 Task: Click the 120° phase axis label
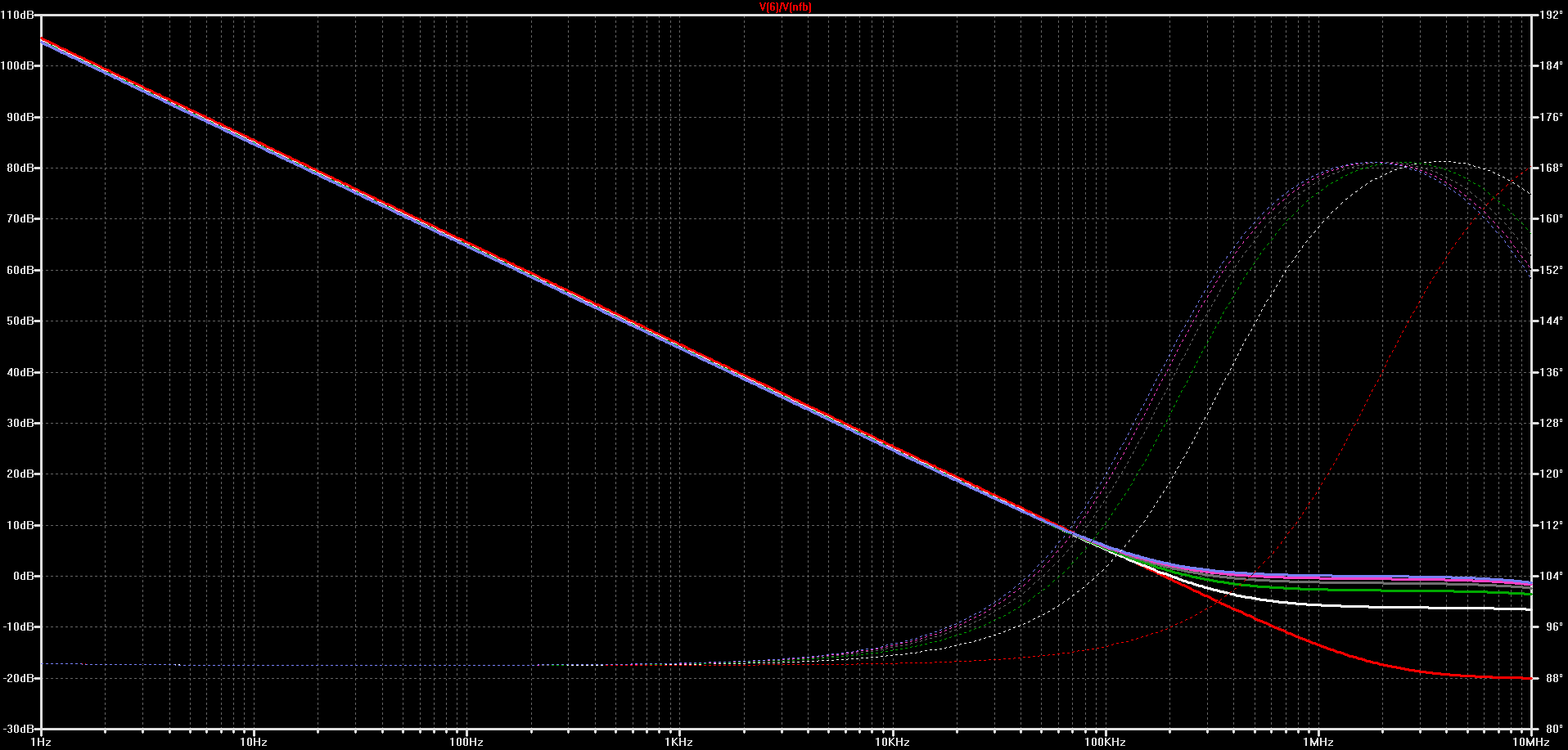1551,474
